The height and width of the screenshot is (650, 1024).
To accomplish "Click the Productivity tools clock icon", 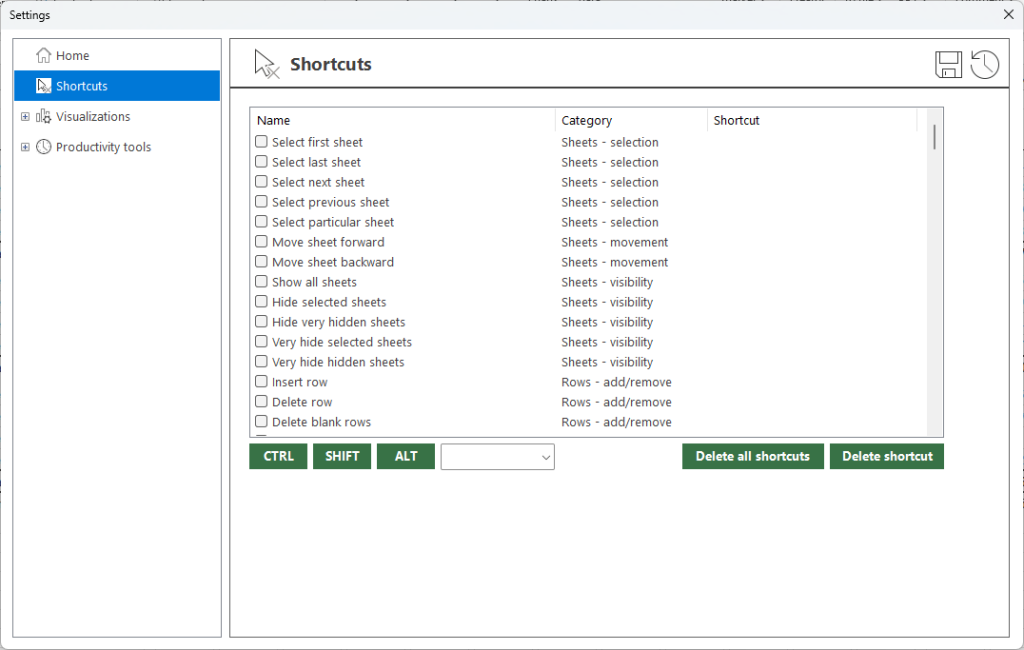I will (x=43, y=147).
